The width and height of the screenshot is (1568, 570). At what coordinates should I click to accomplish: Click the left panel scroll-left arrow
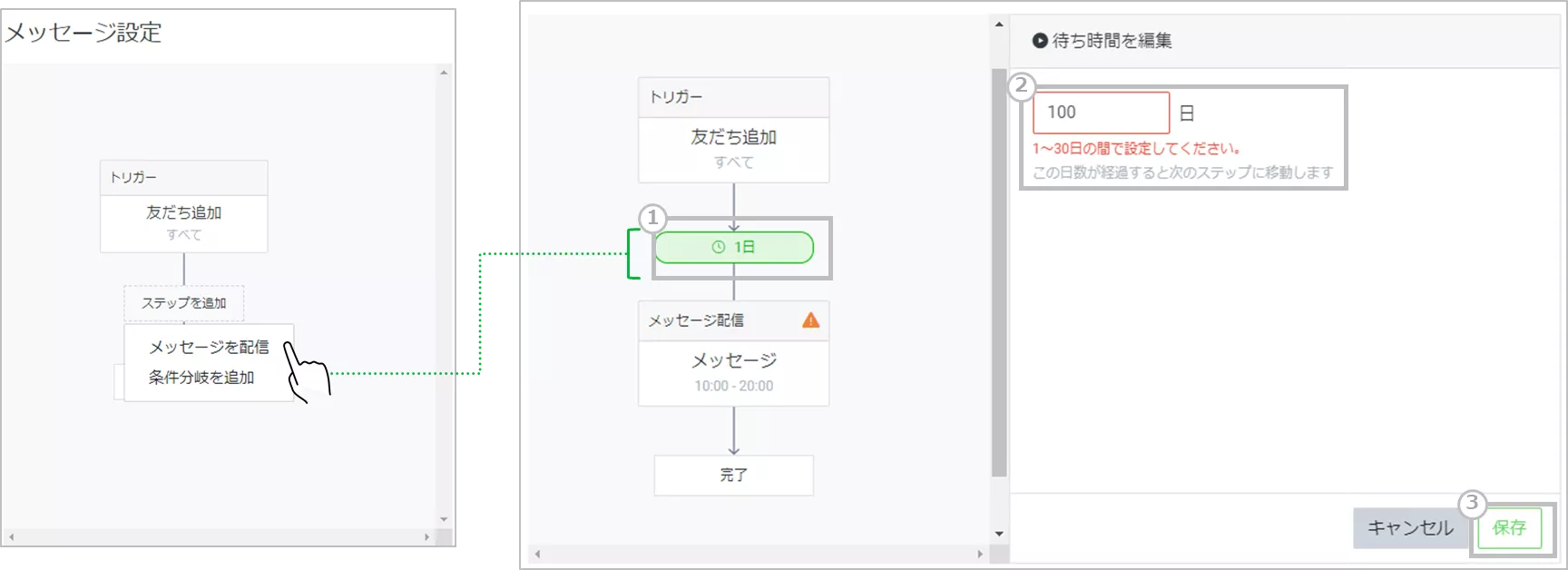tap(12, 537)
